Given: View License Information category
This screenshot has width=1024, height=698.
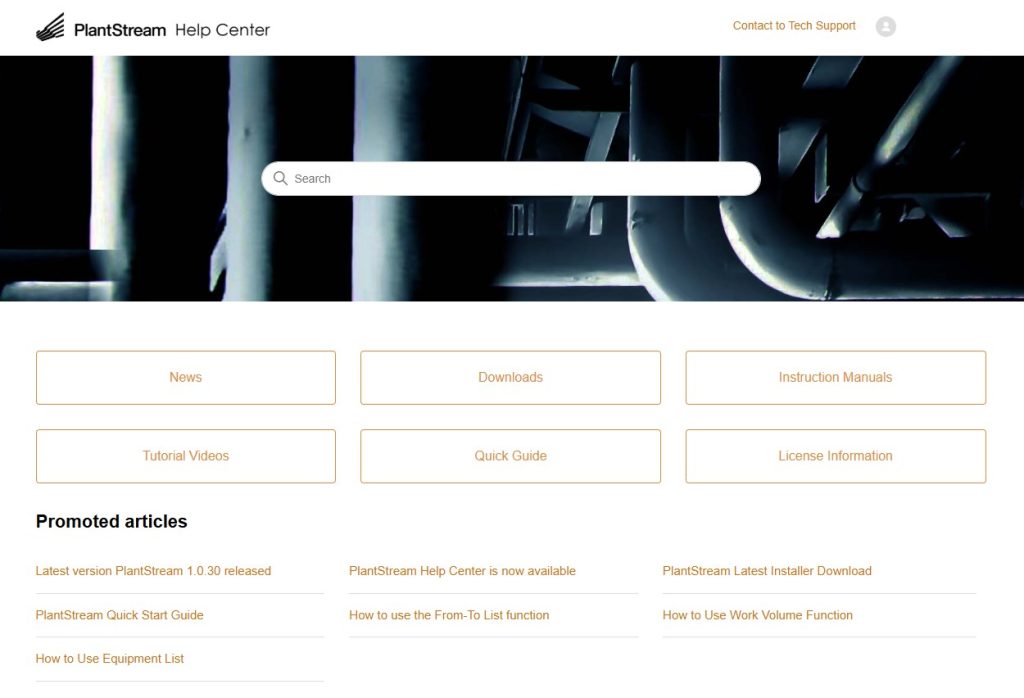Looking at the screenshot, I should 835,456.
